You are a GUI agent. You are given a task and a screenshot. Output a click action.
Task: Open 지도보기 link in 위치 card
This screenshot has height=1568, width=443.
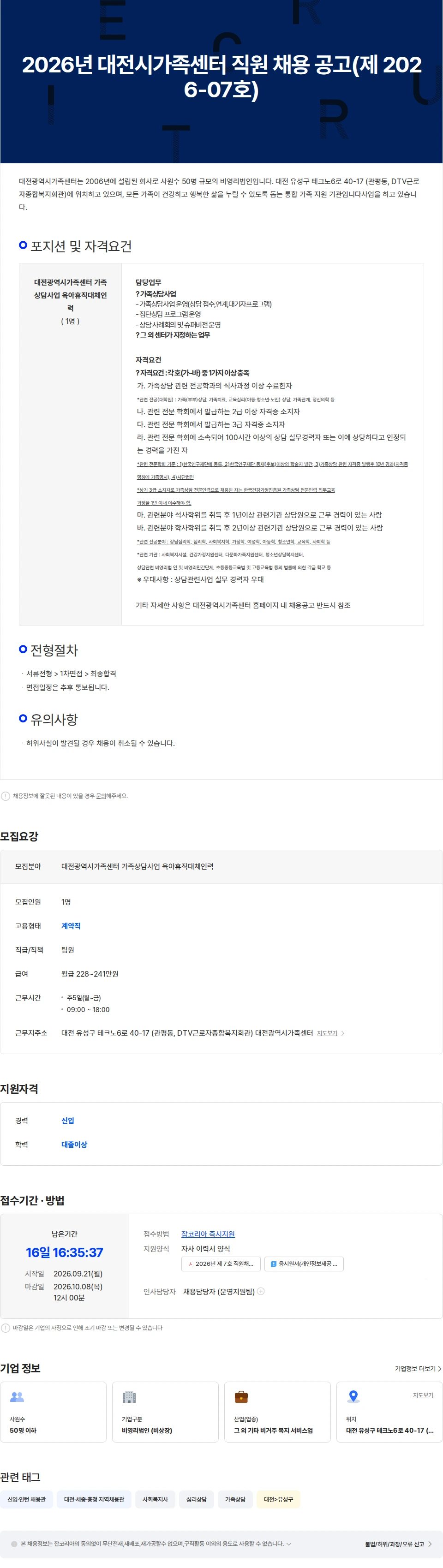[423, 1395]
